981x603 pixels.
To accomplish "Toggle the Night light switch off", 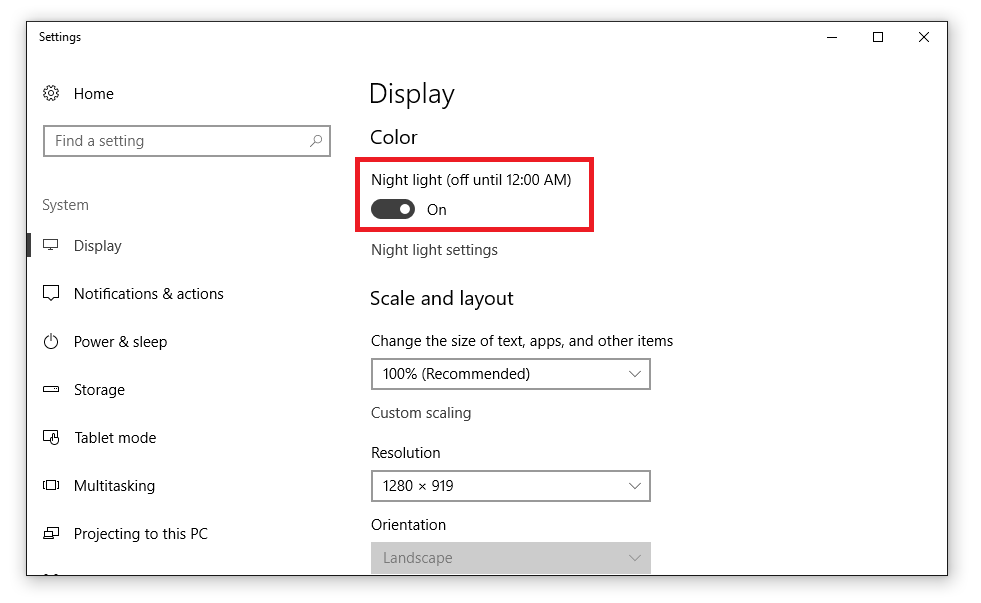I will coord(393,210).
